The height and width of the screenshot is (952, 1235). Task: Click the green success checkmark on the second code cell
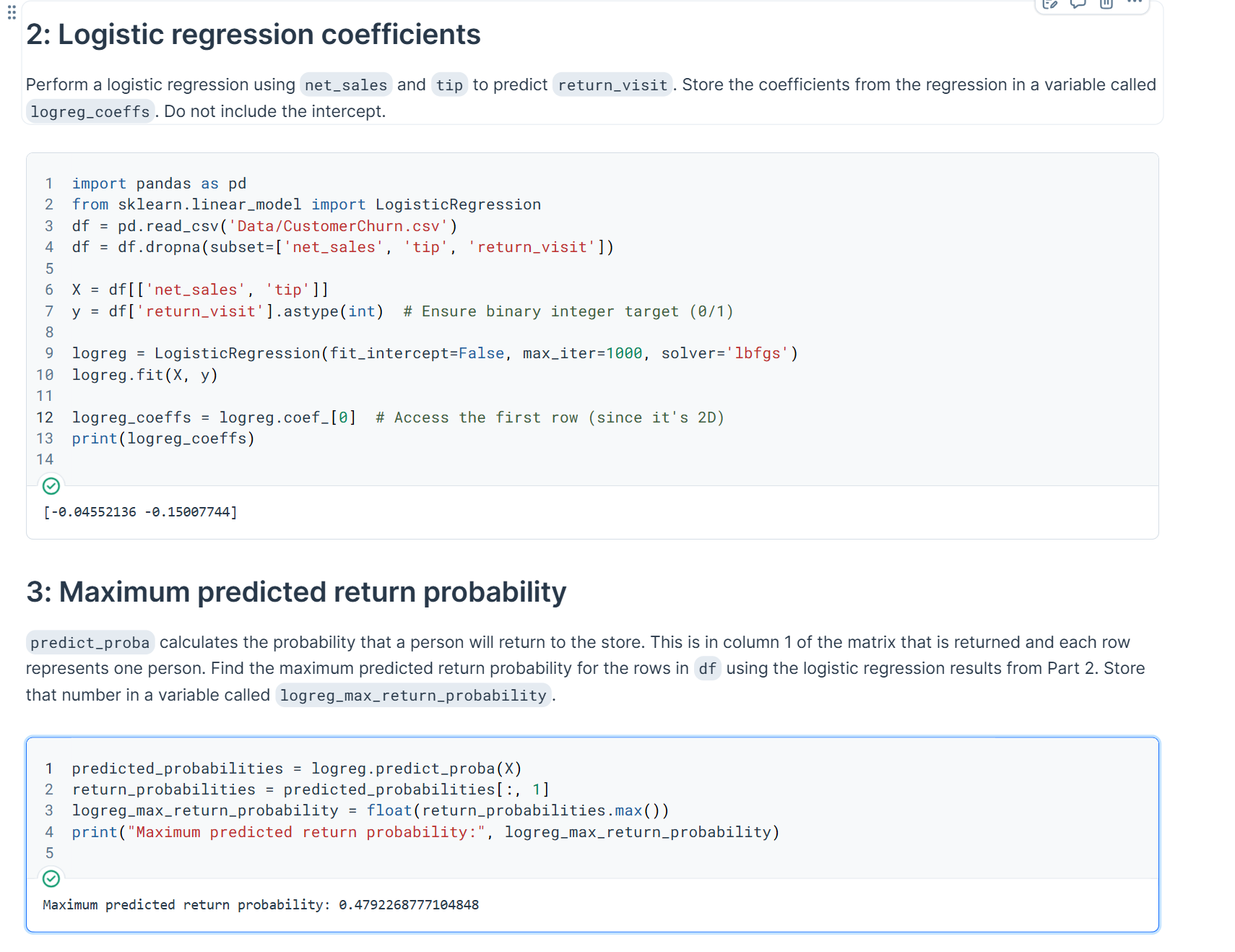coord(51,879)
